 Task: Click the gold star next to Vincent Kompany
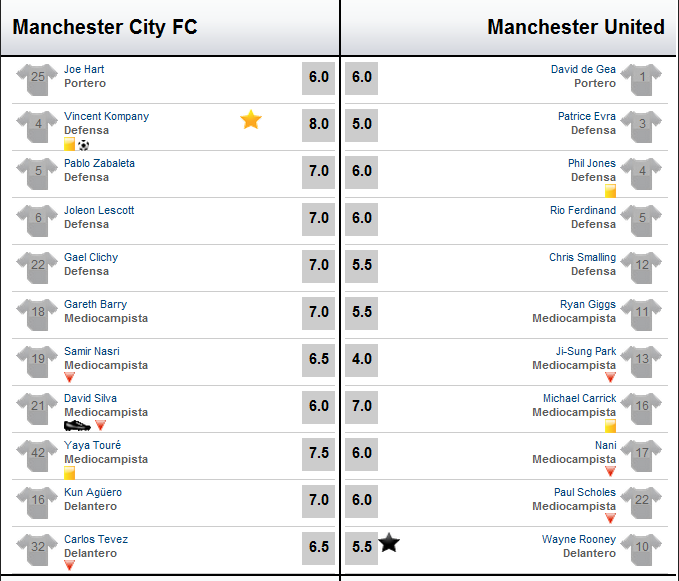(x=251, y=119)
